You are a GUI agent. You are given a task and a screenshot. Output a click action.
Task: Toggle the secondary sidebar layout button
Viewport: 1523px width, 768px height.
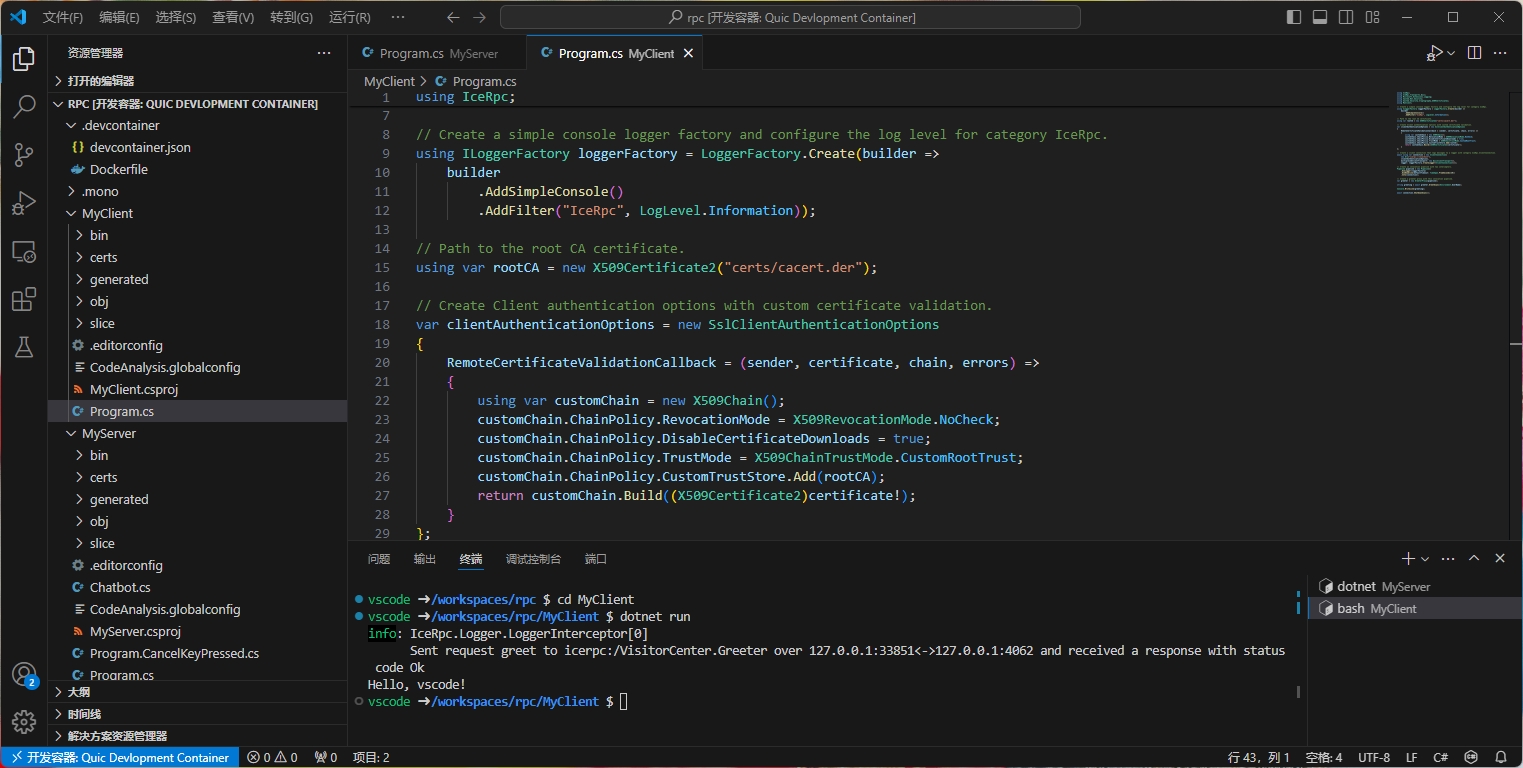point(1346,17)
